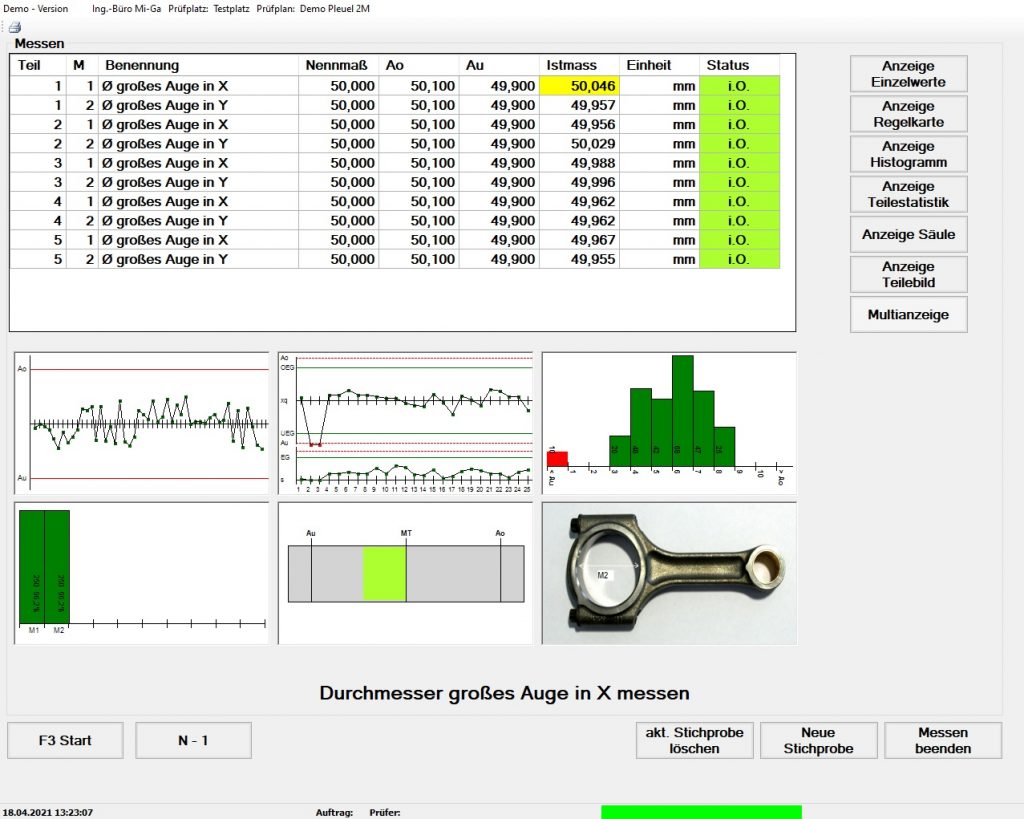Screen dimensions: 1024x819
Task: Click the green progress bar in status bar
Action: pyautogui.click(x=701, y=811)
